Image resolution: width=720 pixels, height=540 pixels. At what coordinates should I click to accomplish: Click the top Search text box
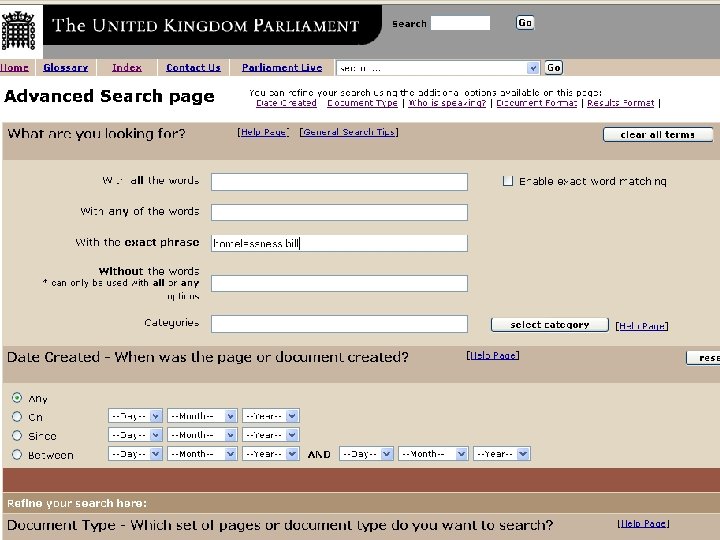460,23
